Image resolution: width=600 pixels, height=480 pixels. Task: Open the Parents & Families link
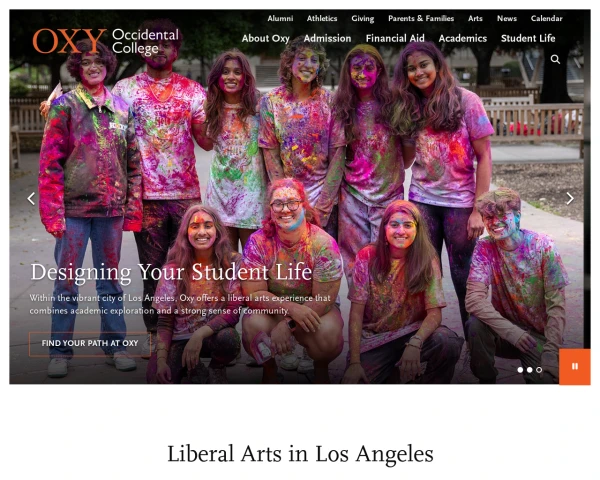click(421, 18)
